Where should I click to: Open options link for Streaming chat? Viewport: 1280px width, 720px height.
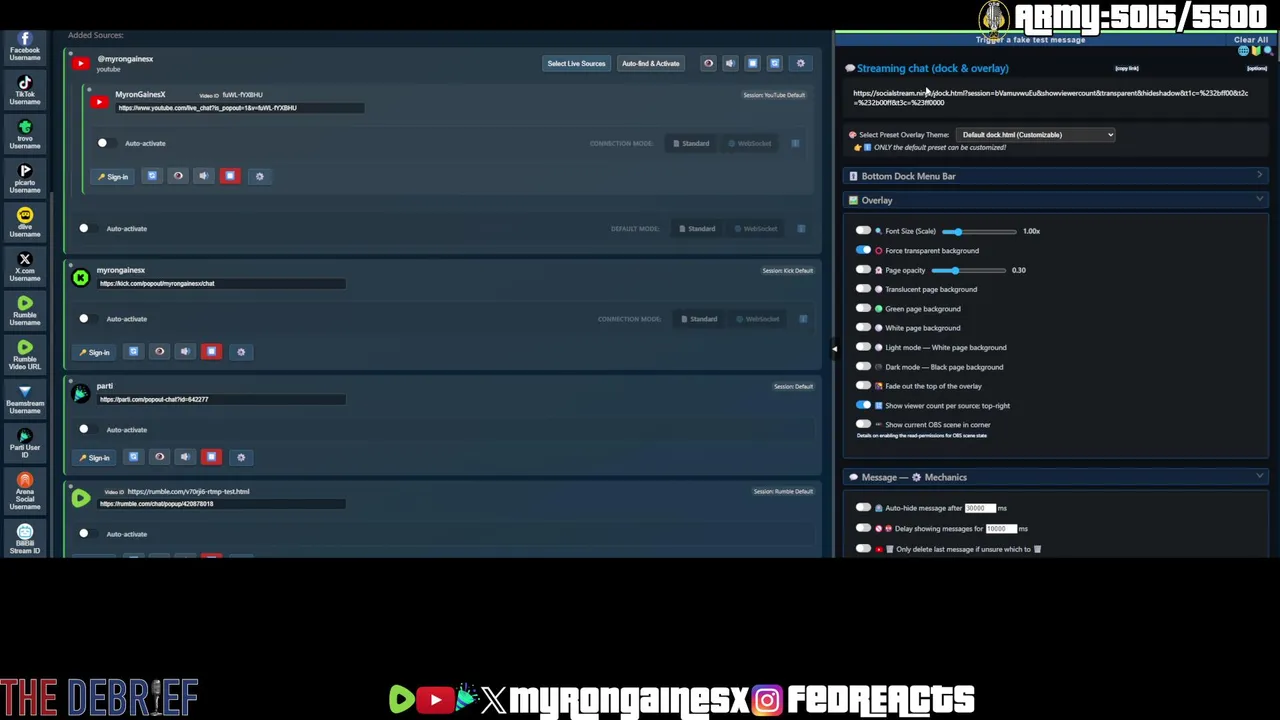click(x=1257, y=68)
